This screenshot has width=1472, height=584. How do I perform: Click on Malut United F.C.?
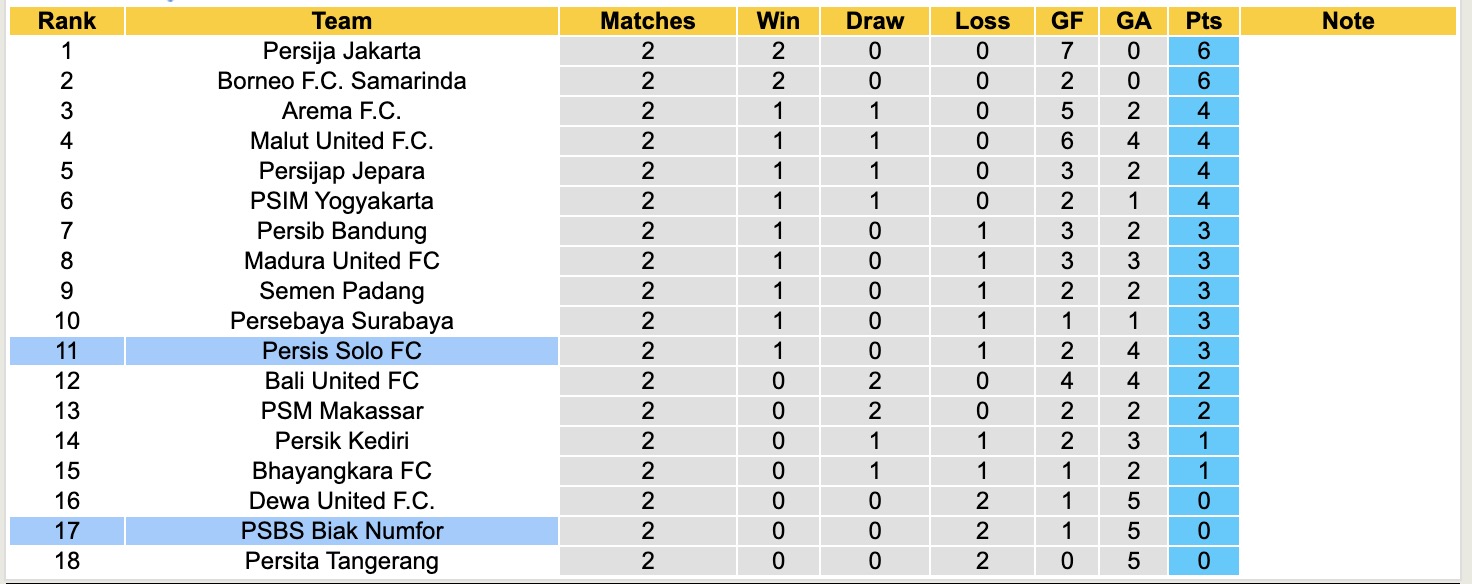pos(342,141)
